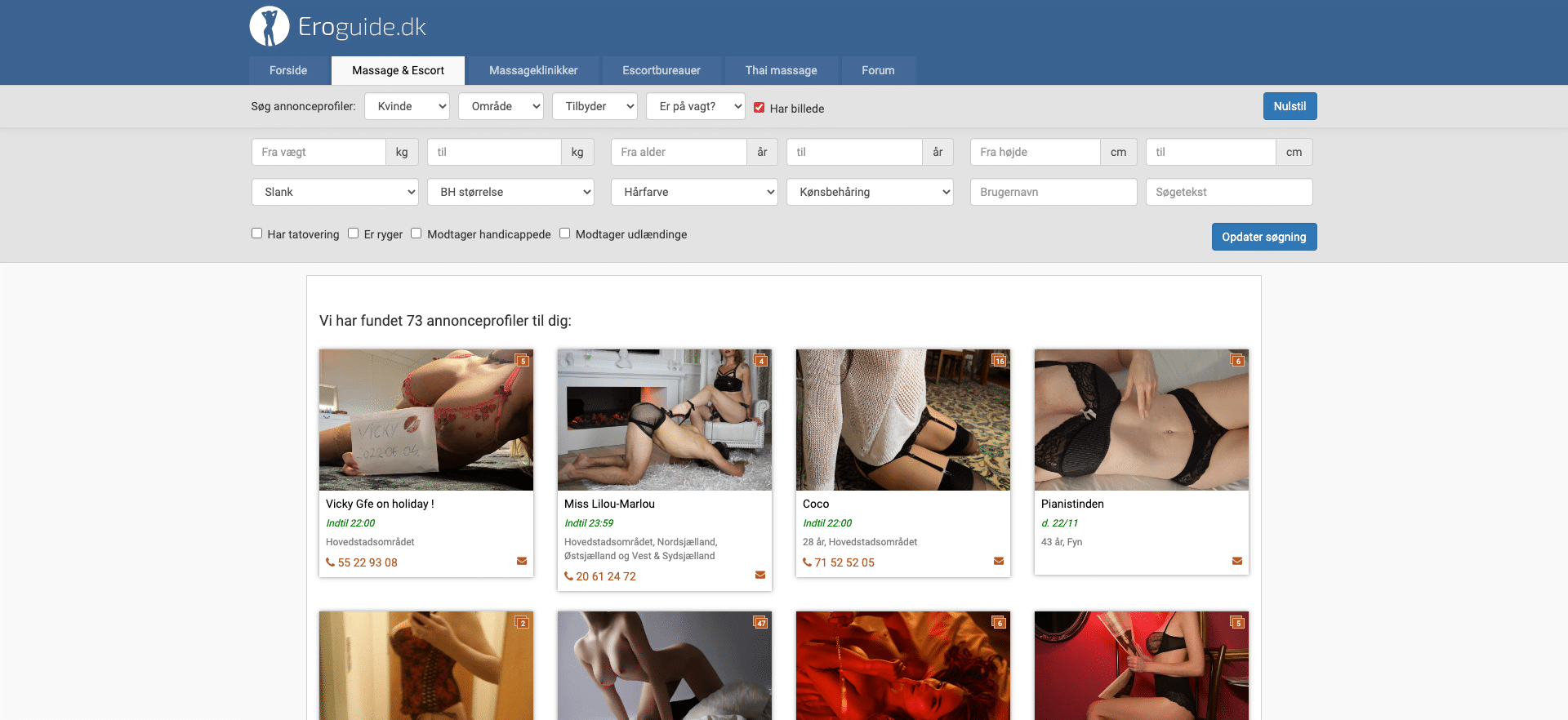Click the Fra alder input field
This screenshot has width=1568, height=720.
679,152
